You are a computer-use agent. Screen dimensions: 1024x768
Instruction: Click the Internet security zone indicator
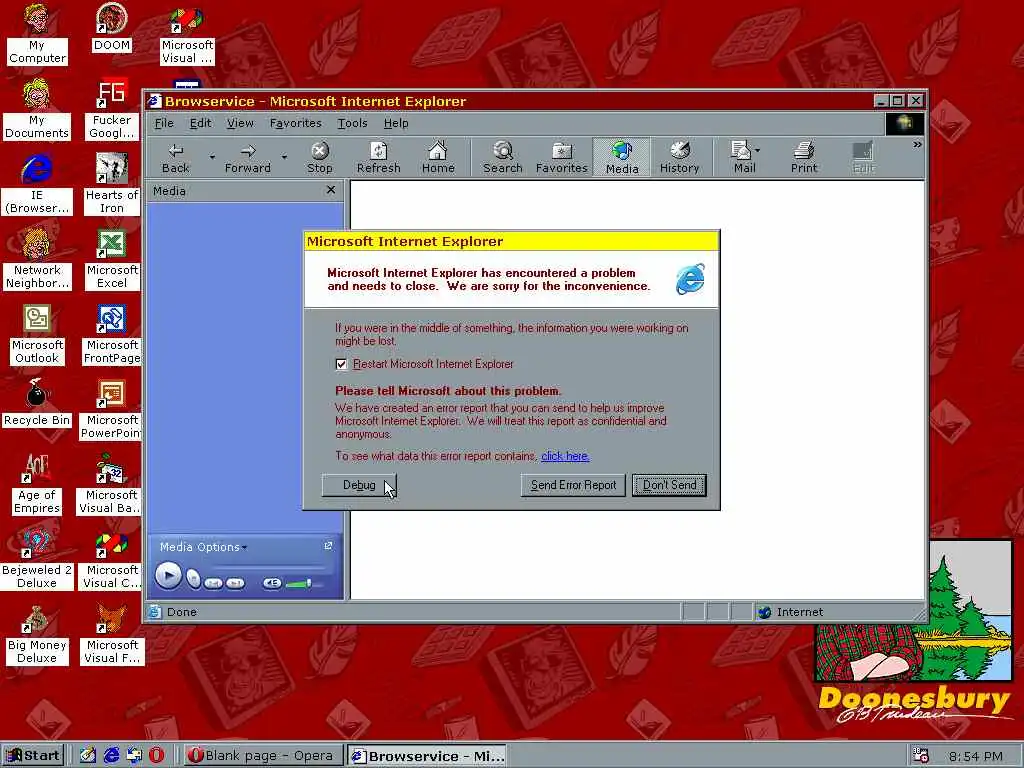point(792,612)
